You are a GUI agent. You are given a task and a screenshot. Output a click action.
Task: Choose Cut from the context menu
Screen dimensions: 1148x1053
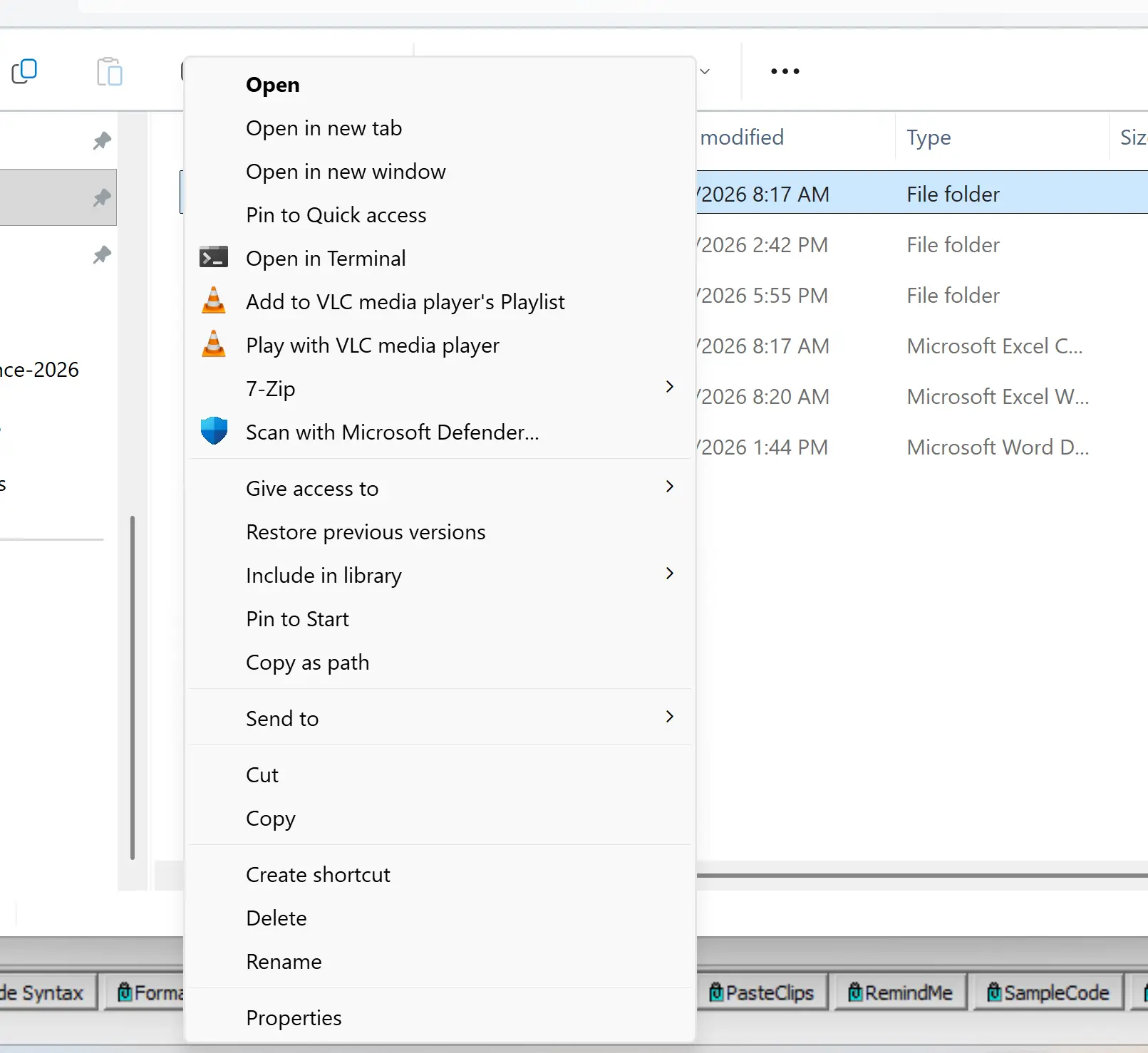(x=440, y=775)
